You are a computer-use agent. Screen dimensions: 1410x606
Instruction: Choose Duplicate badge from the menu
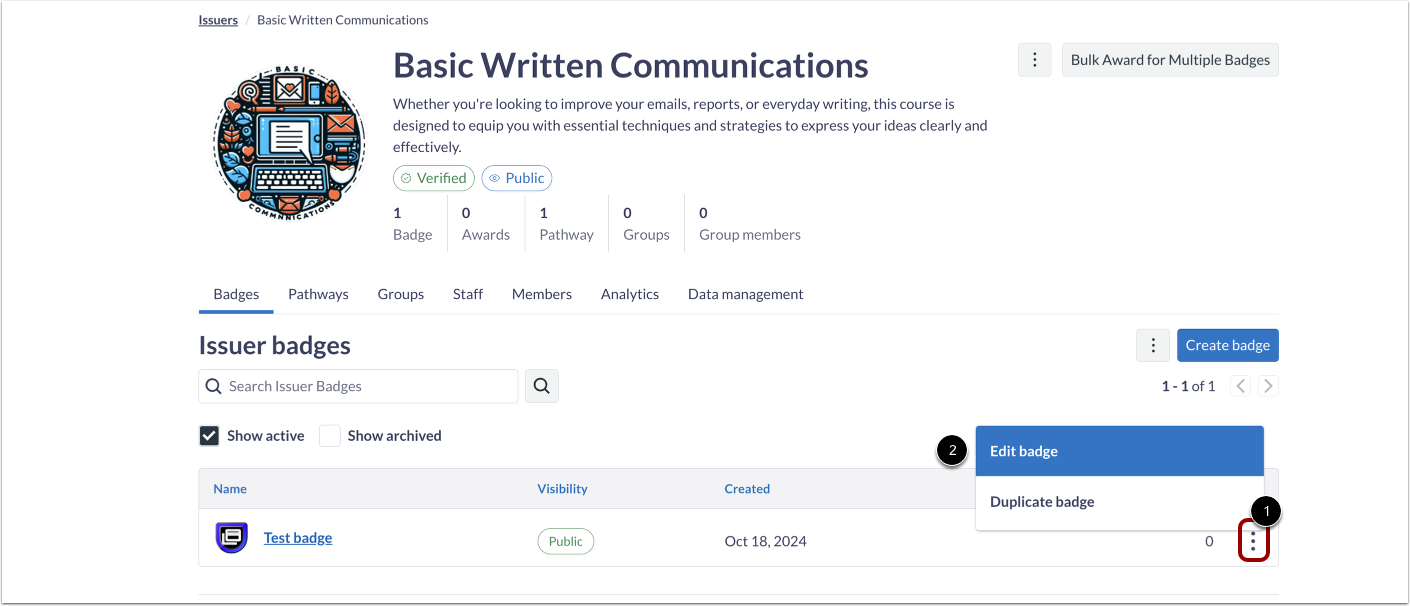point(1120,502)
